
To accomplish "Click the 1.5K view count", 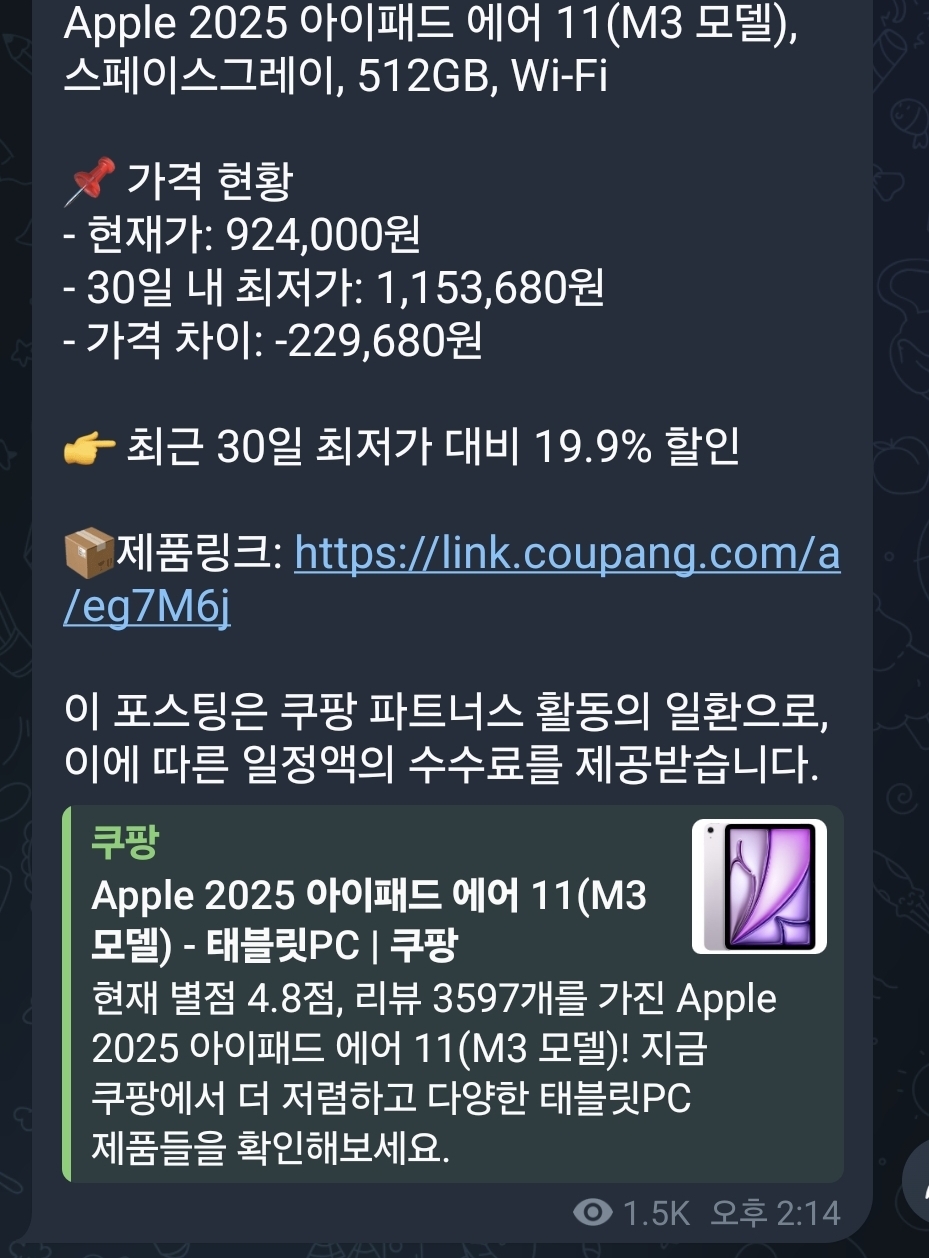I will [x=656, y=1214].
